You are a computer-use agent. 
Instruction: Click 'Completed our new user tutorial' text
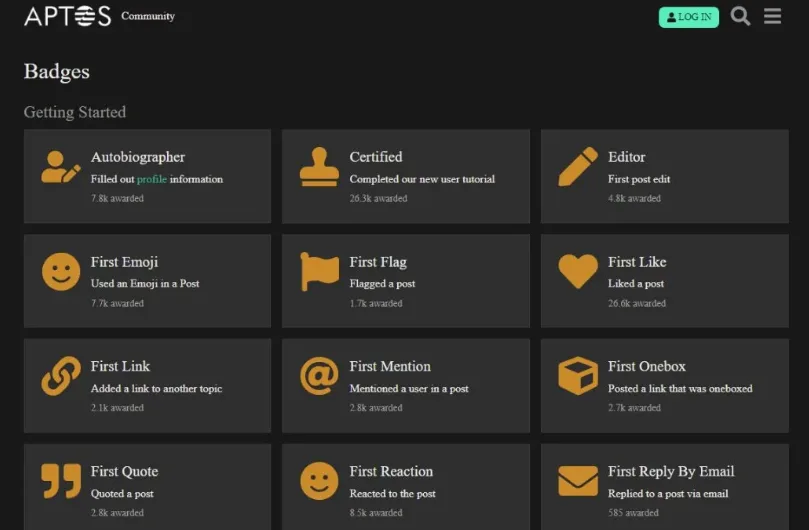click(422, 179)
